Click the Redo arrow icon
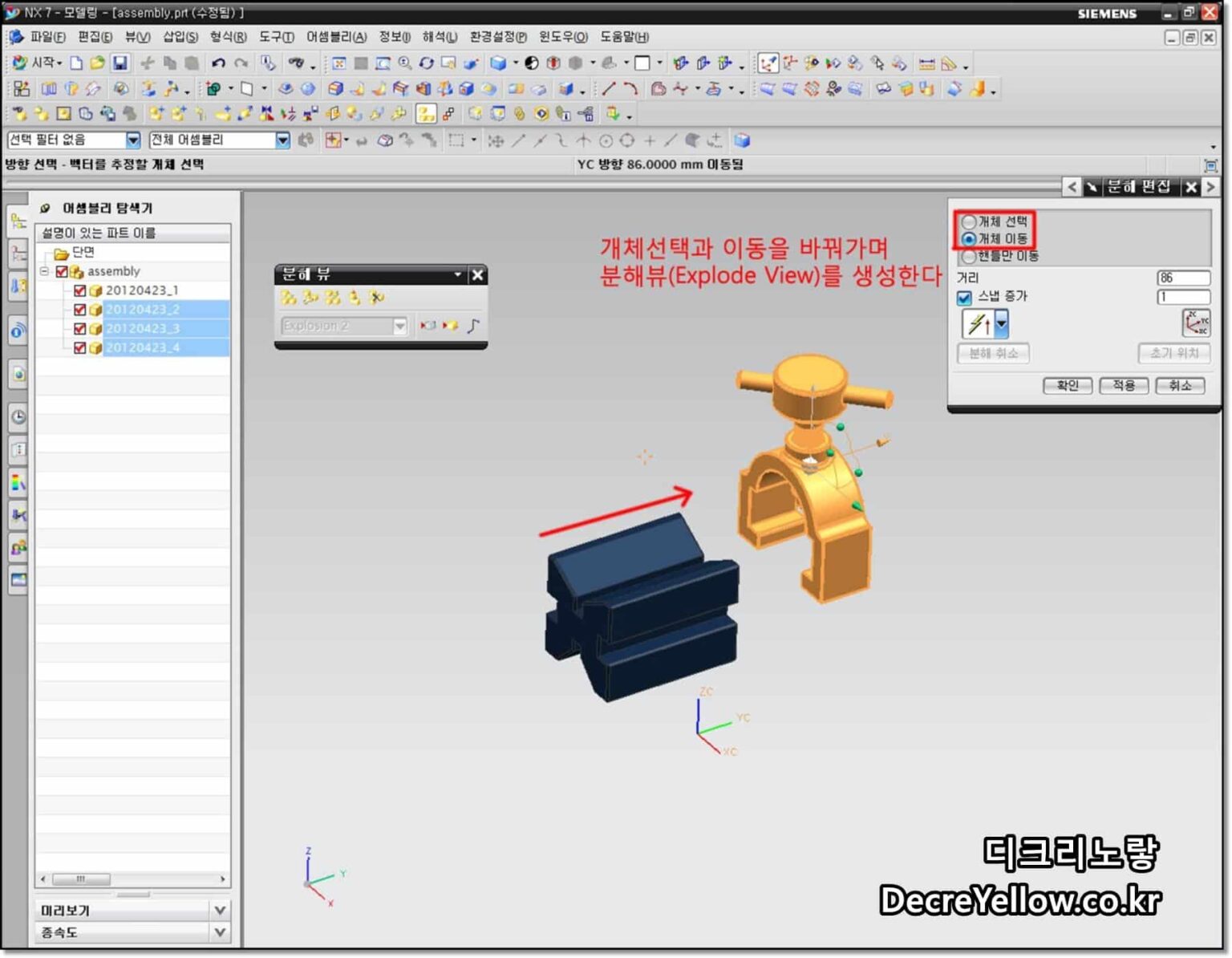Screen dimensions: 1232x958 coord(241,63)
